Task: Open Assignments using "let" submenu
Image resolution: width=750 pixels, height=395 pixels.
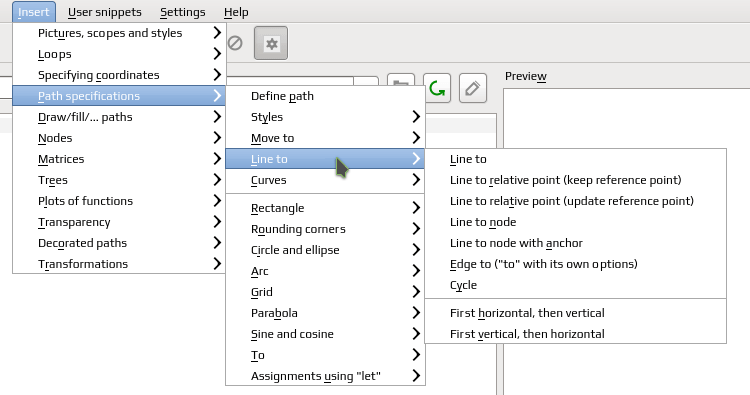Action: (325, 376)
